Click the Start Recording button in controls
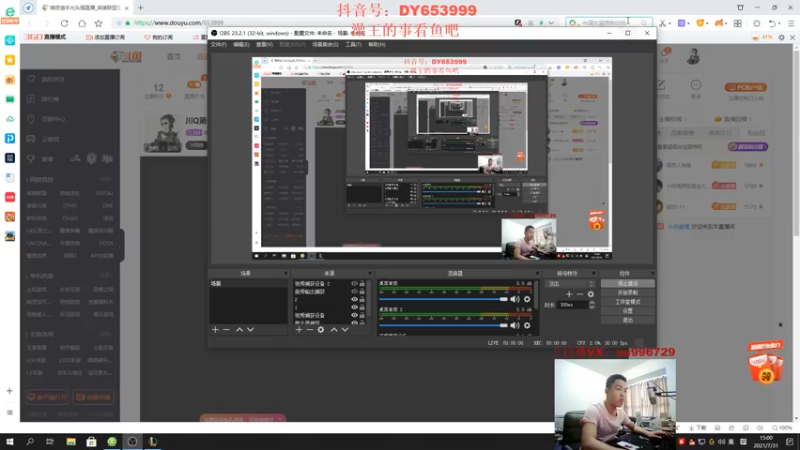The image size is (800, 450). pos(628,292)
